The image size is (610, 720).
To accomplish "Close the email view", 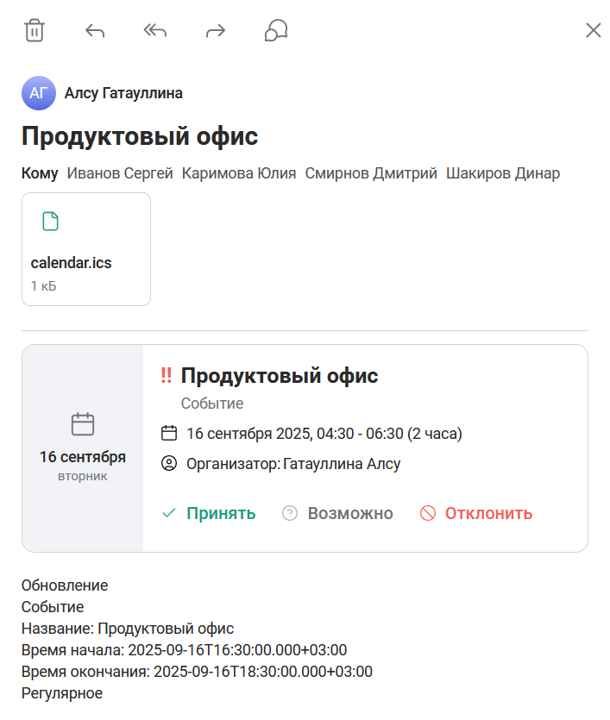I will [x=592, y=31].
